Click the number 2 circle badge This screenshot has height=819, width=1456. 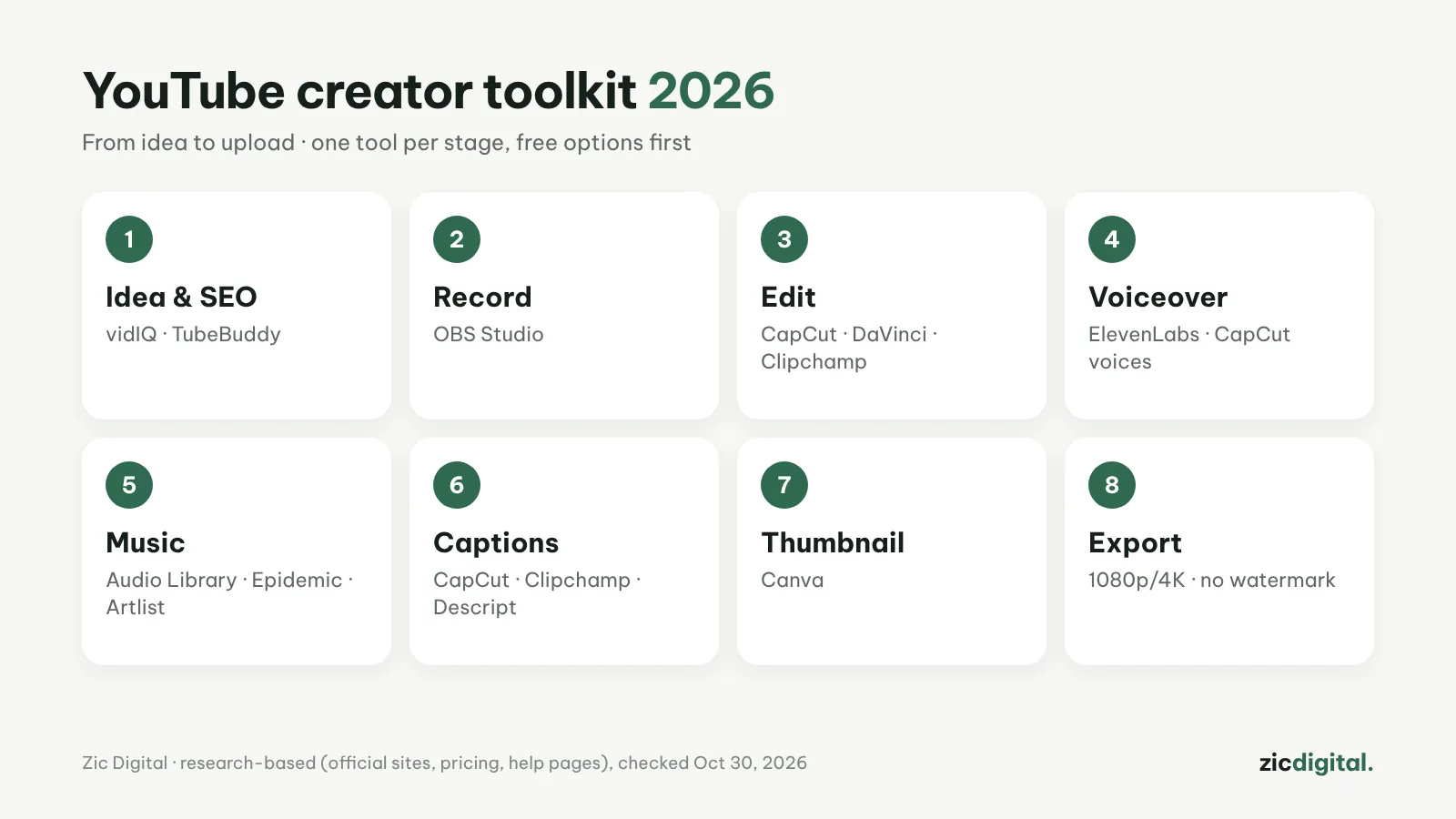tap(457, 239)
